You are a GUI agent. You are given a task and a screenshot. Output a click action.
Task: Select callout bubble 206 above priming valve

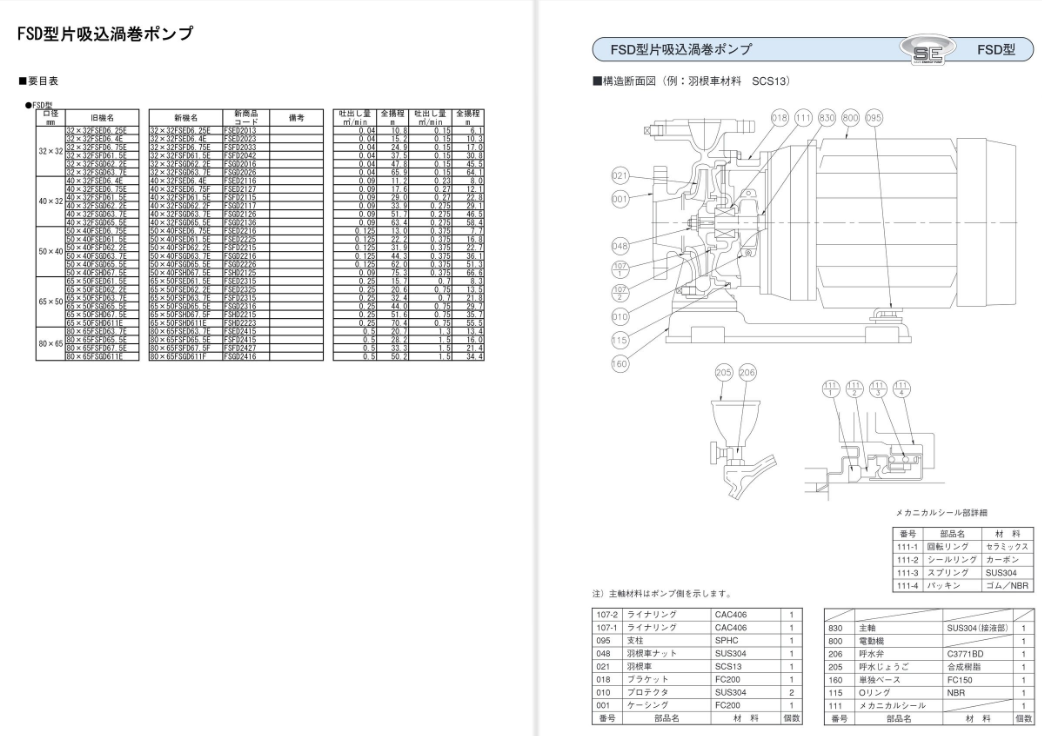748,373
